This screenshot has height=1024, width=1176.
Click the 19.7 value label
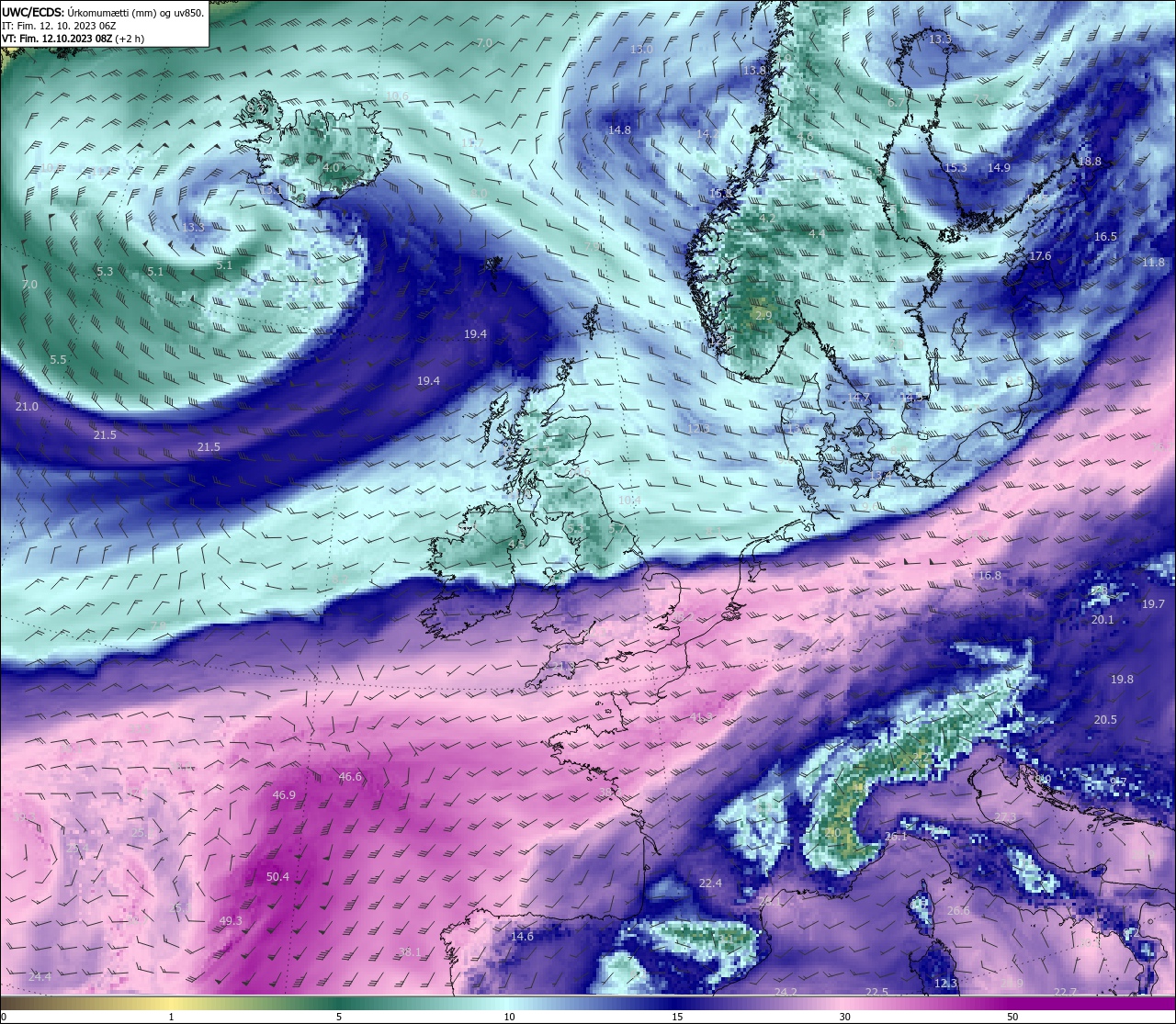pyautogui.click(x=1153, y=604)
